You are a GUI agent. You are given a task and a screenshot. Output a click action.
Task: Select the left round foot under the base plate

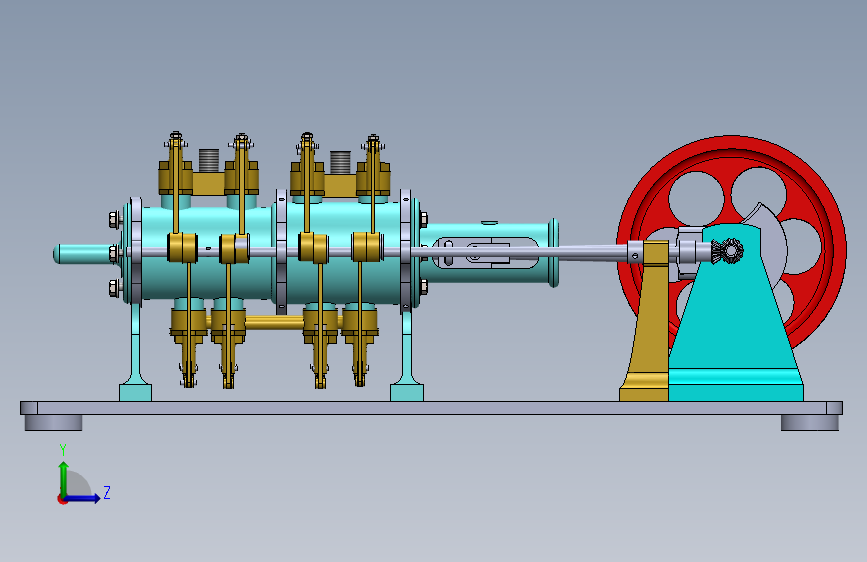click(54, 423)
